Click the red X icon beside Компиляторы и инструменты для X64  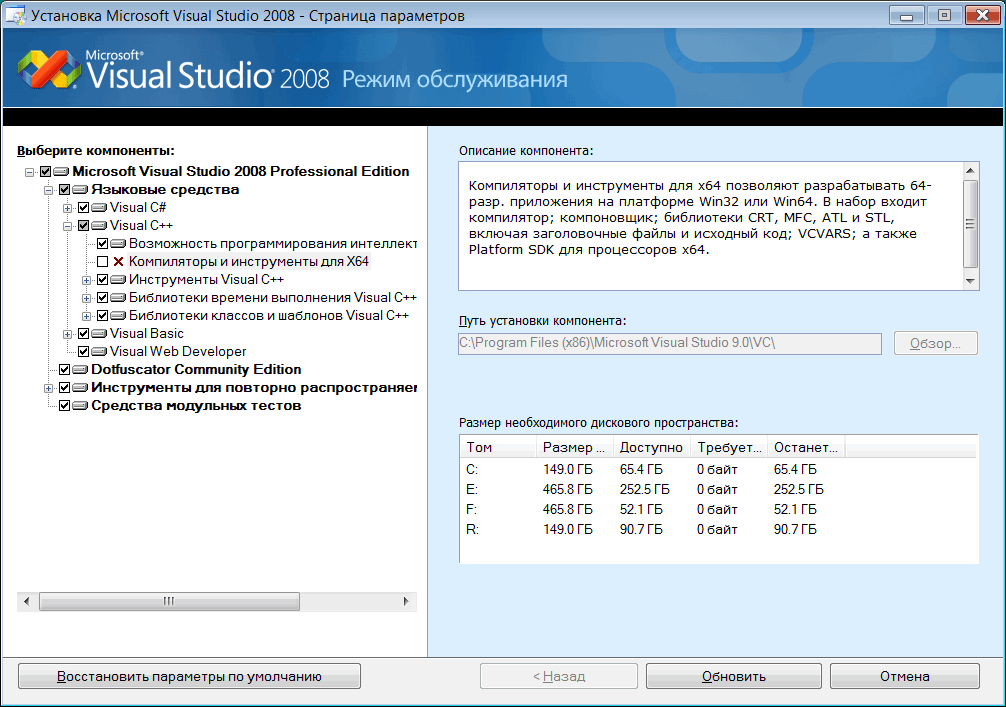pos(118,262)
